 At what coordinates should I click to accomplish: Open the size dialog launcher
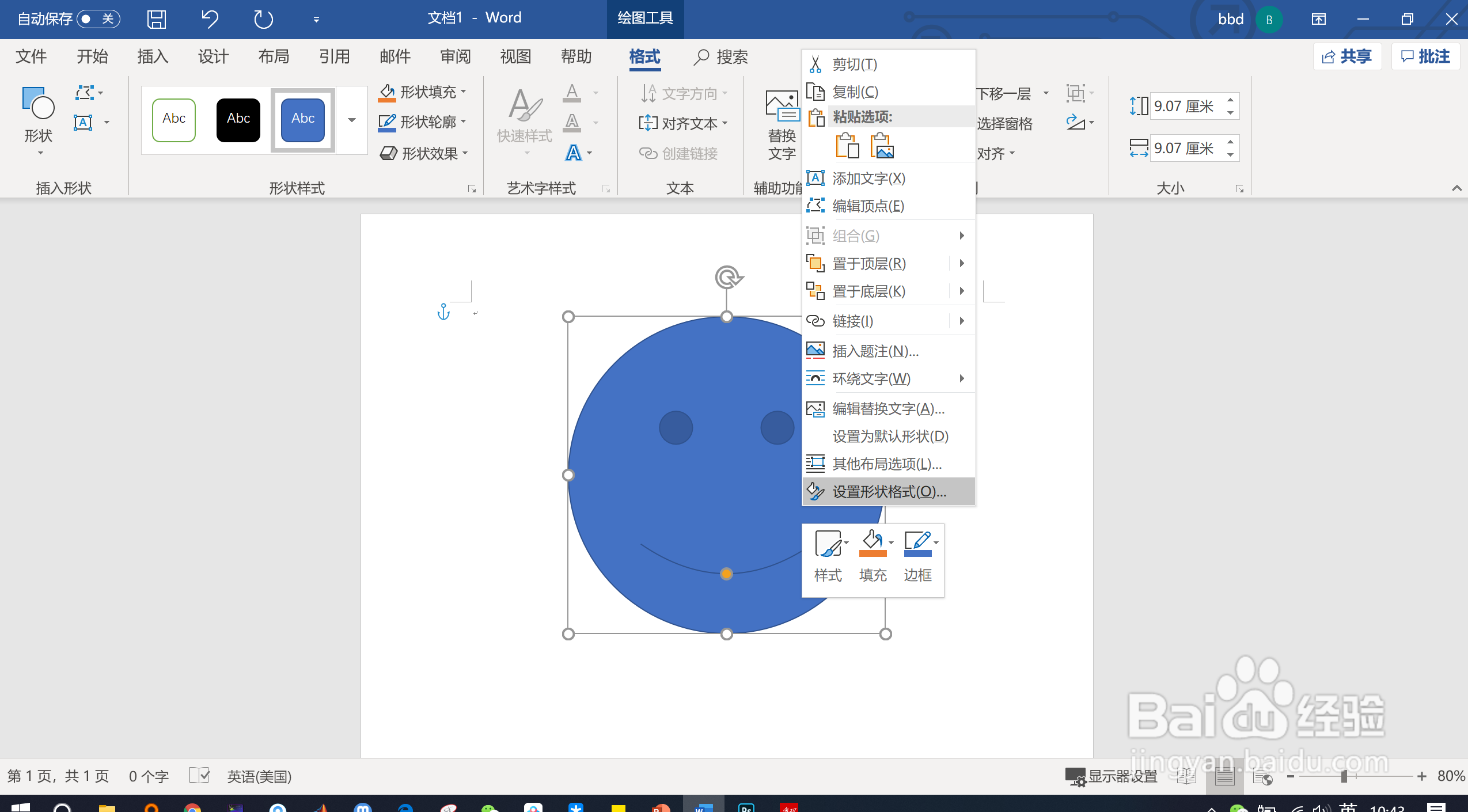point(1239,189)
